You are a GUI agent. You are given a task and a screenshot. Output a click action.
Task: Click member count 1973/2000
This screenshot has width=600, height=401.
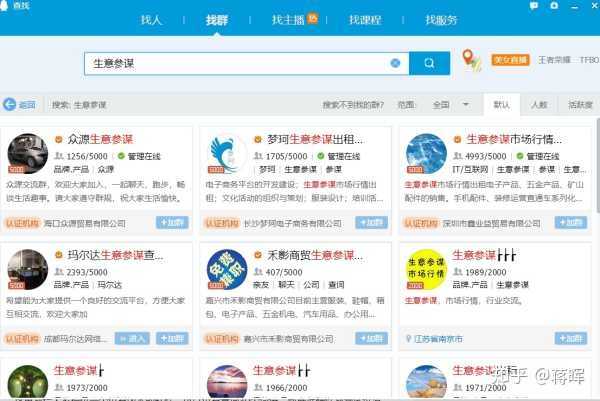(87, 388)
